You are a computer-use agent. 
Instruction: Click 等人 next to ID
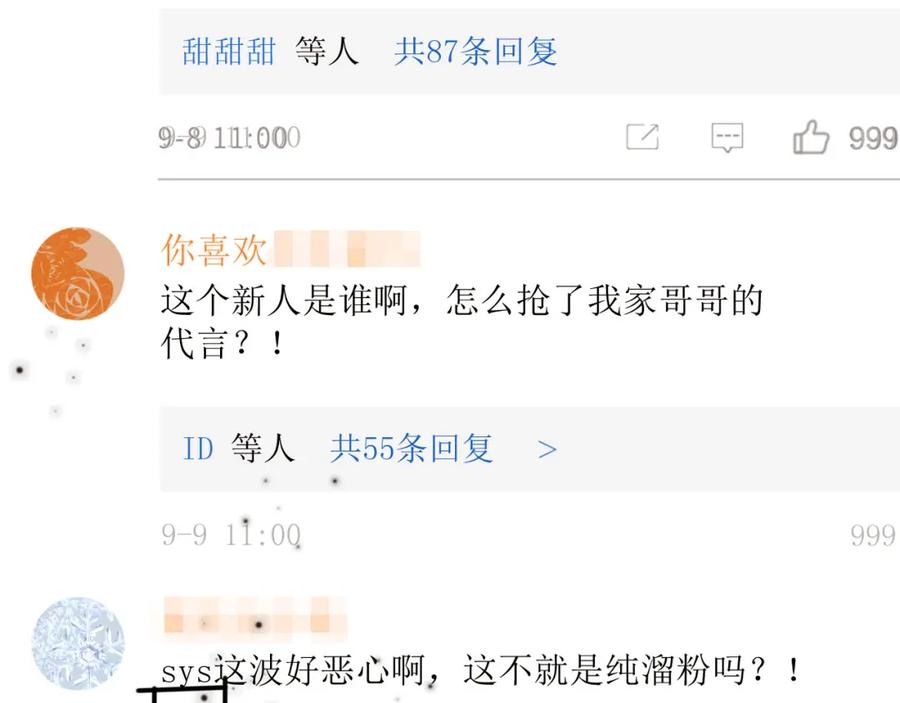tap(263, 449)
